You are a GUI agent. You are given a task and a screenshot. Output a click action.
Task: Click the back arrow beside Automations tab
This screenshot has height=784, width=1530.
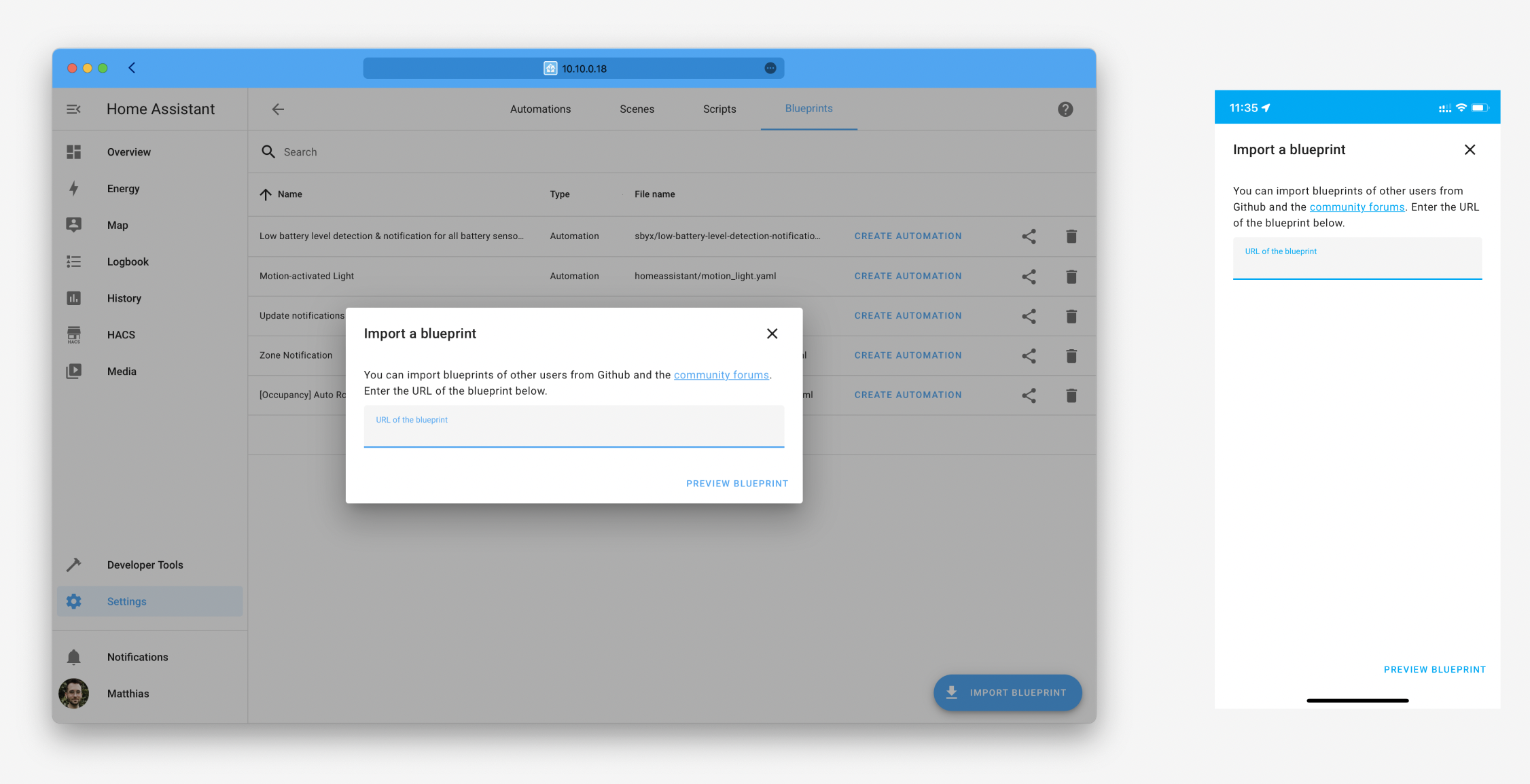click(278, 109)
